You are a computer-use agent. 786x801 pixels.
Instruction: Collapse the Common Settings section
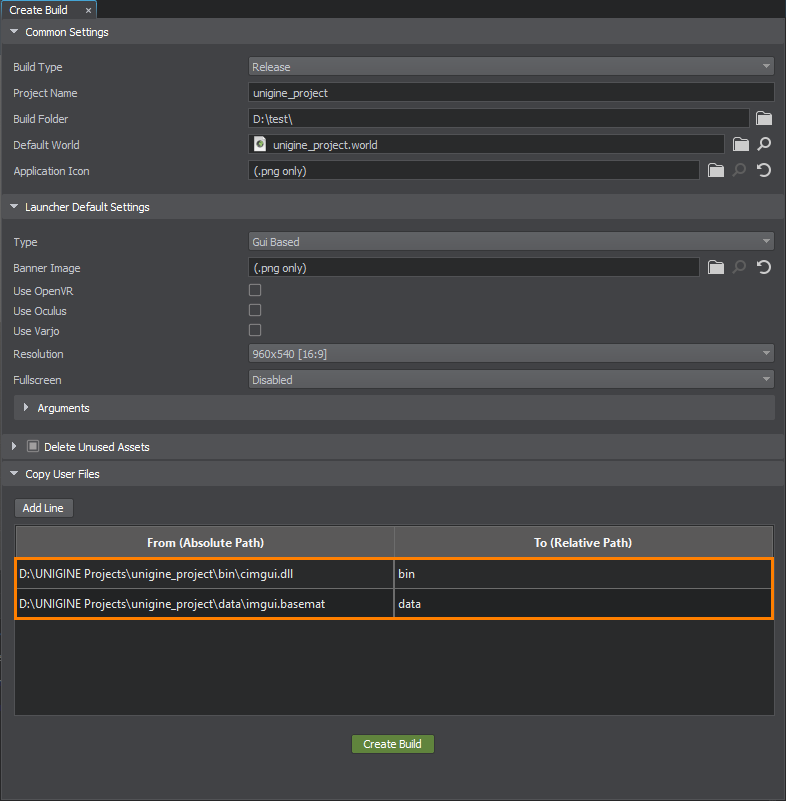click(x=14, y=32)
